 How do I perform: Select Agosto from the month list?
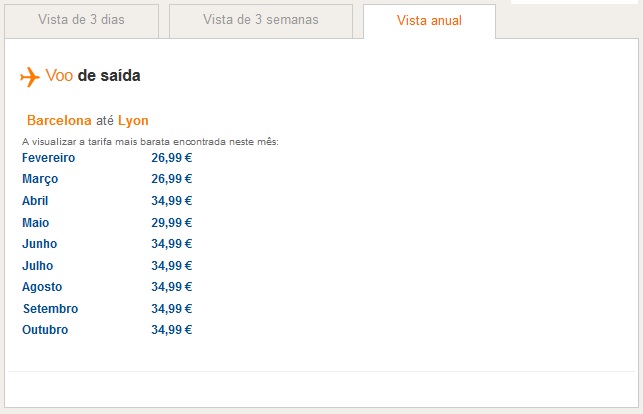42,287
